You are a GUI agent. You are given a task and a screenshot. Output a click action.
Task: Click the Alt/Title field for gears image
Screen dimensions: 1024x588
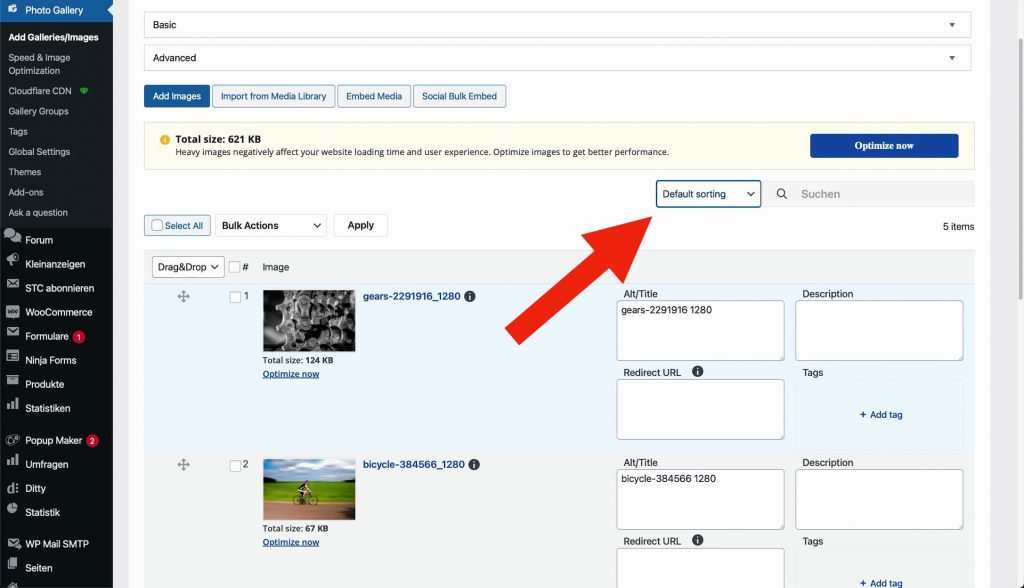(700, 331)
